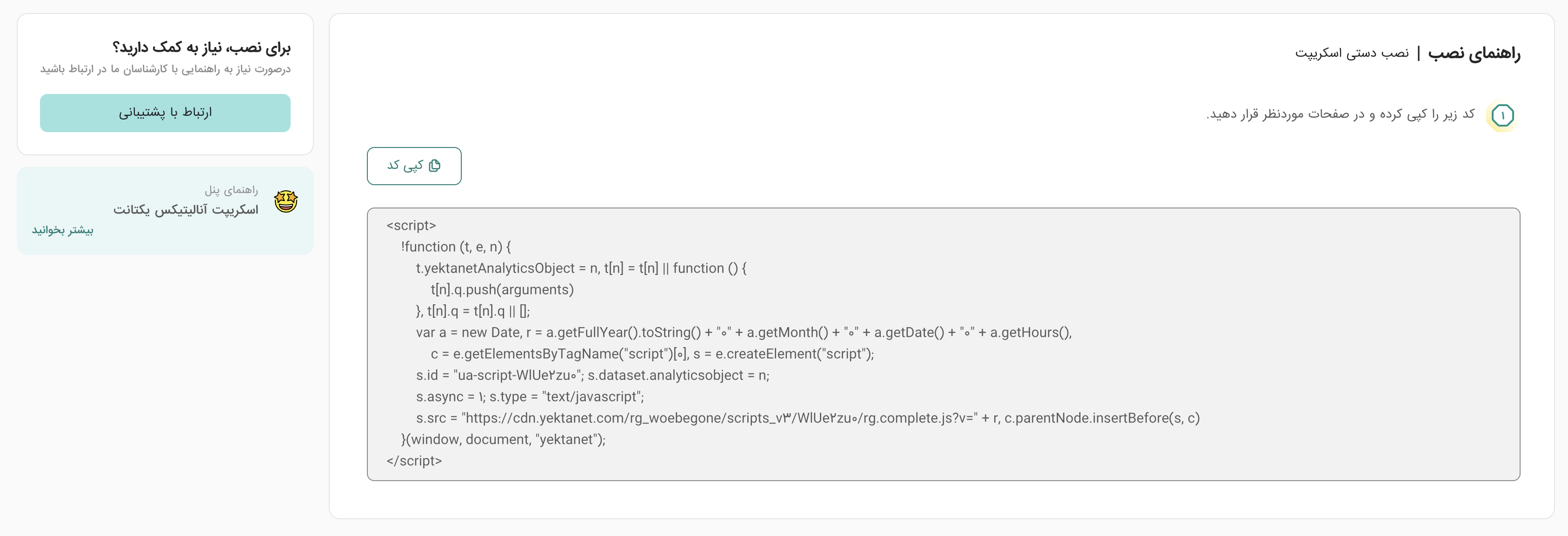1568x536 pixels.
Task: Copy the script with کپی کد button
Action: (414, 166)
